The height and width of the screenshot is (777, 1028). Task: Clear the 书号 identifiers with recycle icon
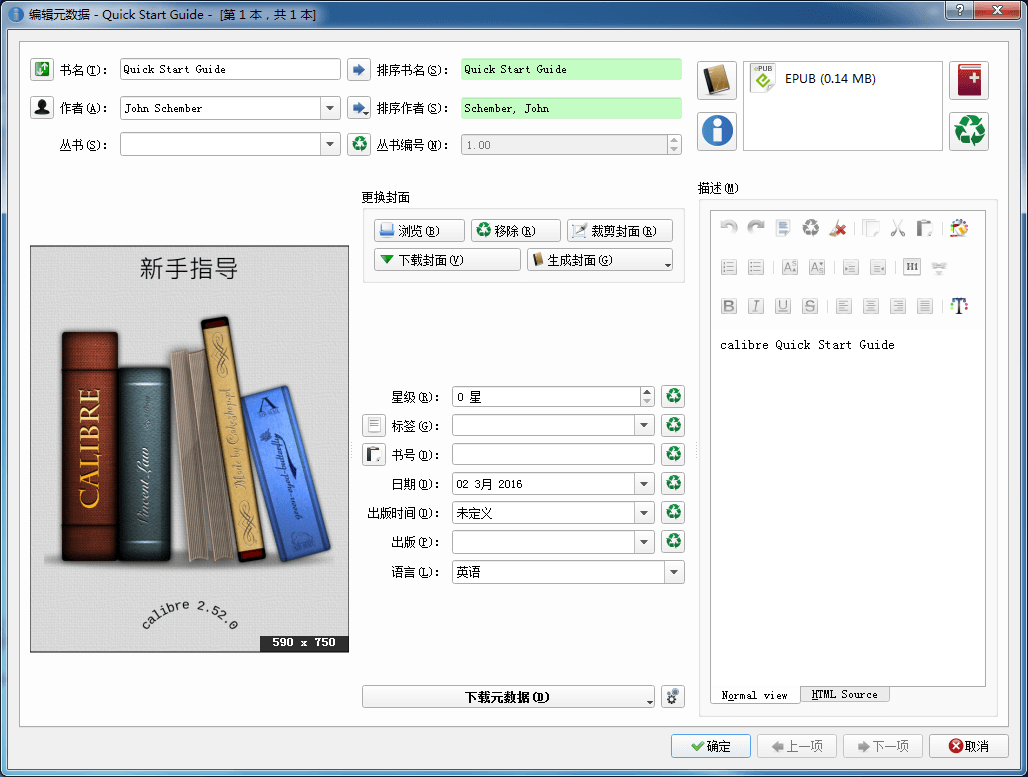click(673, 454)
